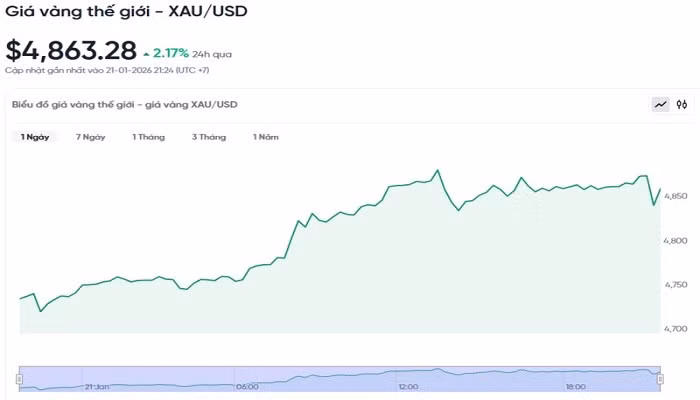This screenshot has height=400, width=700.
Task: Show the 1 Tháng price range
Action: 148,136
